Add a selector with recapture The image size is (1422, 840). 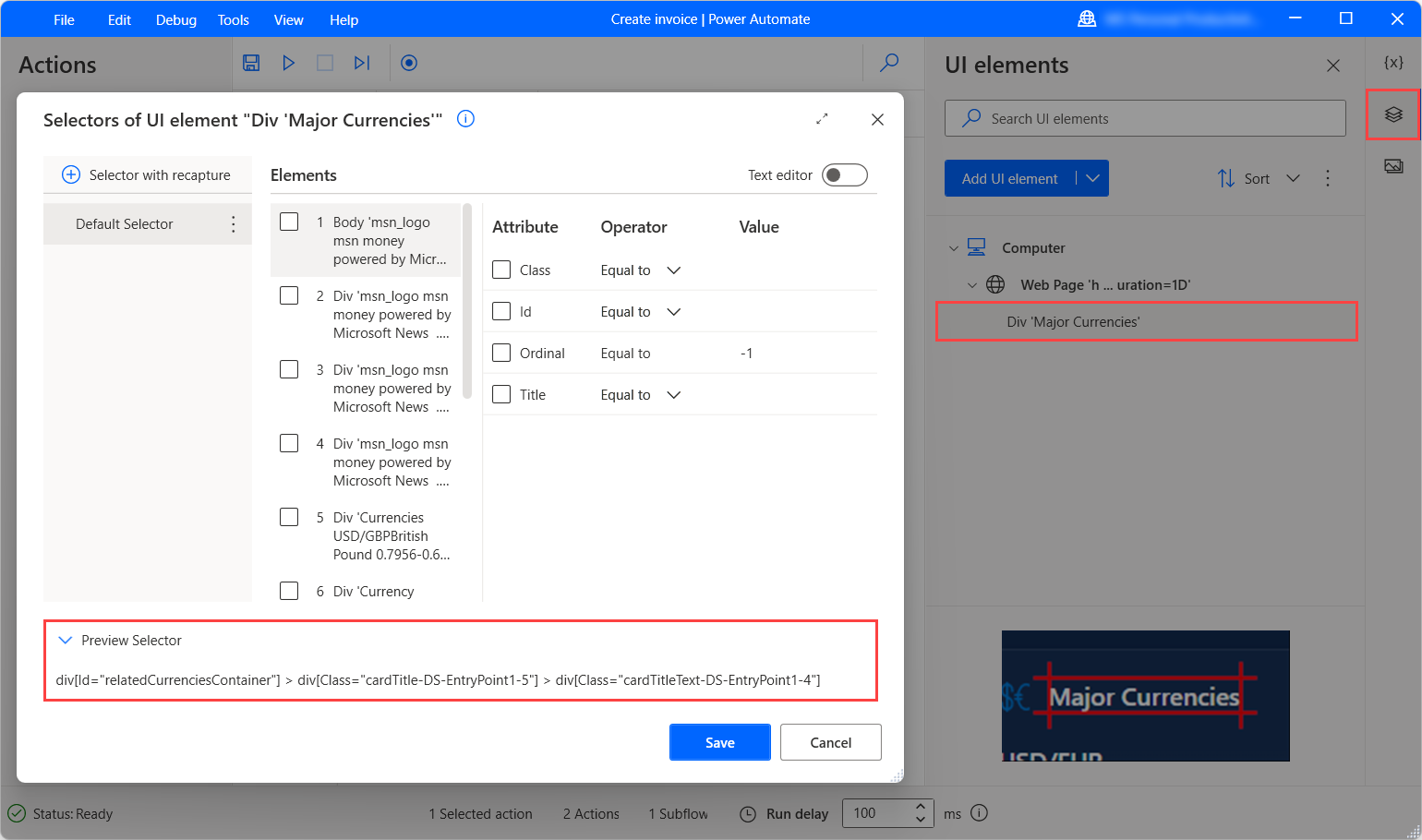(148, 174)
